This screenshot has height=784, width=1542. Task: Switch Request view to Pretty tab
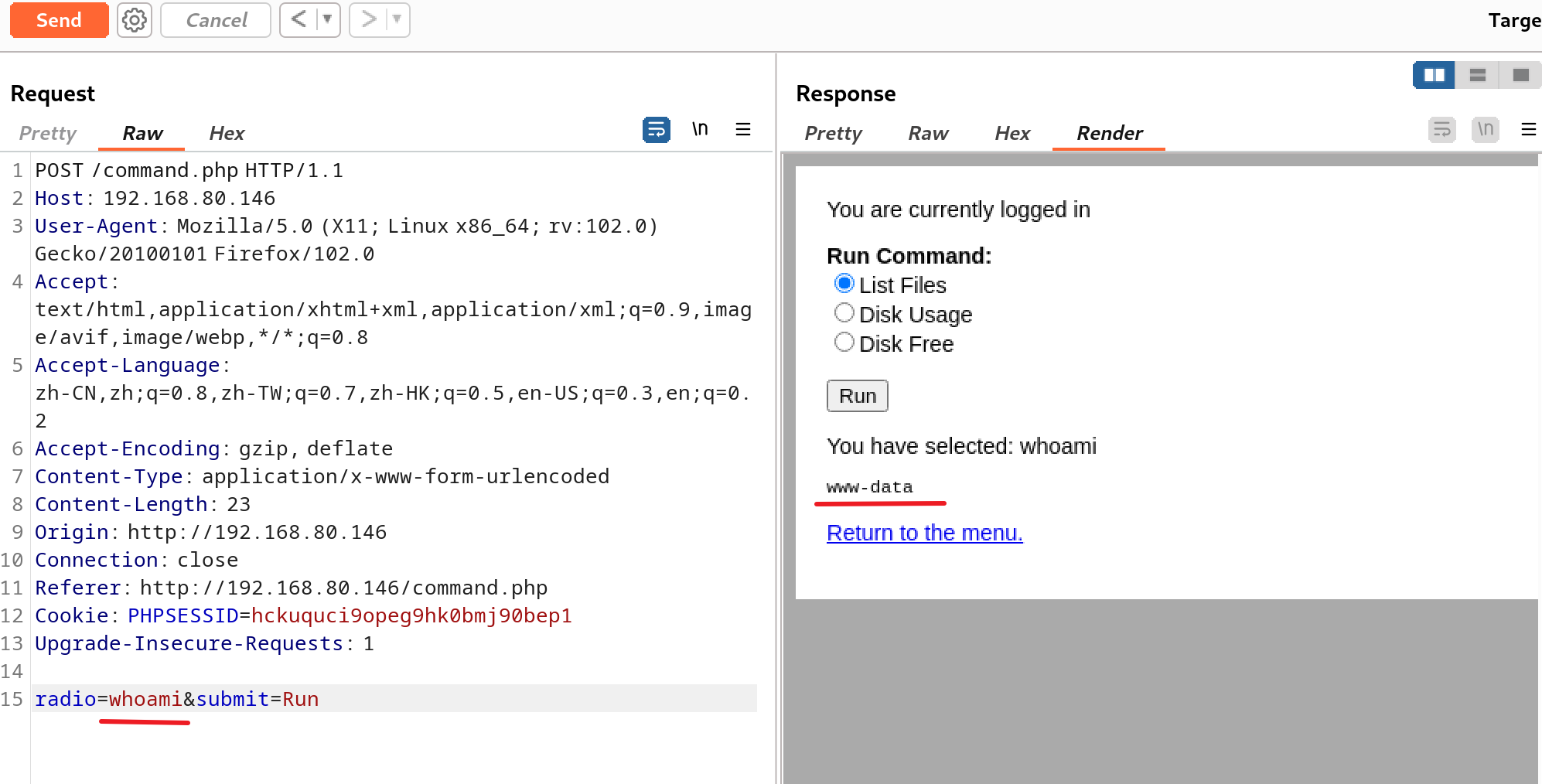click(x=47, y=133)
